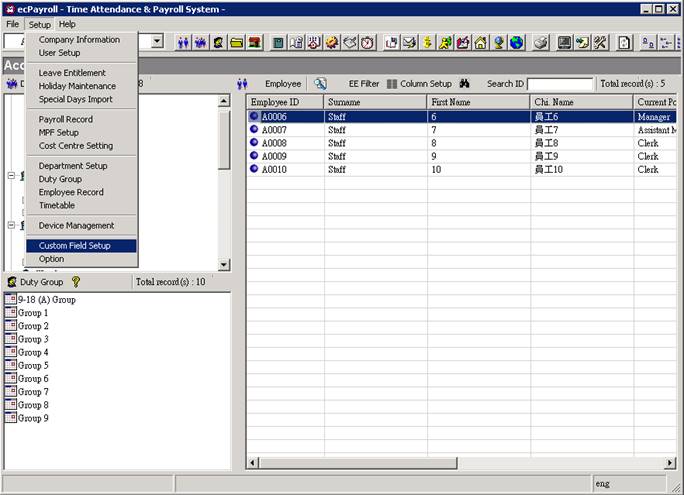Open the File menu
684x495 pixels.
point(12,24)
